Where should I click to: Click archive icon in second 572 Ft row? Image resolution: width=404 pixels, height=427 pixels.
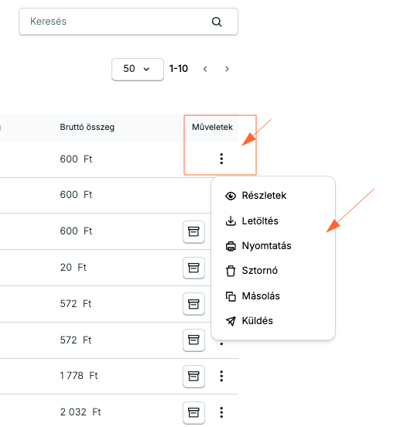194,340
